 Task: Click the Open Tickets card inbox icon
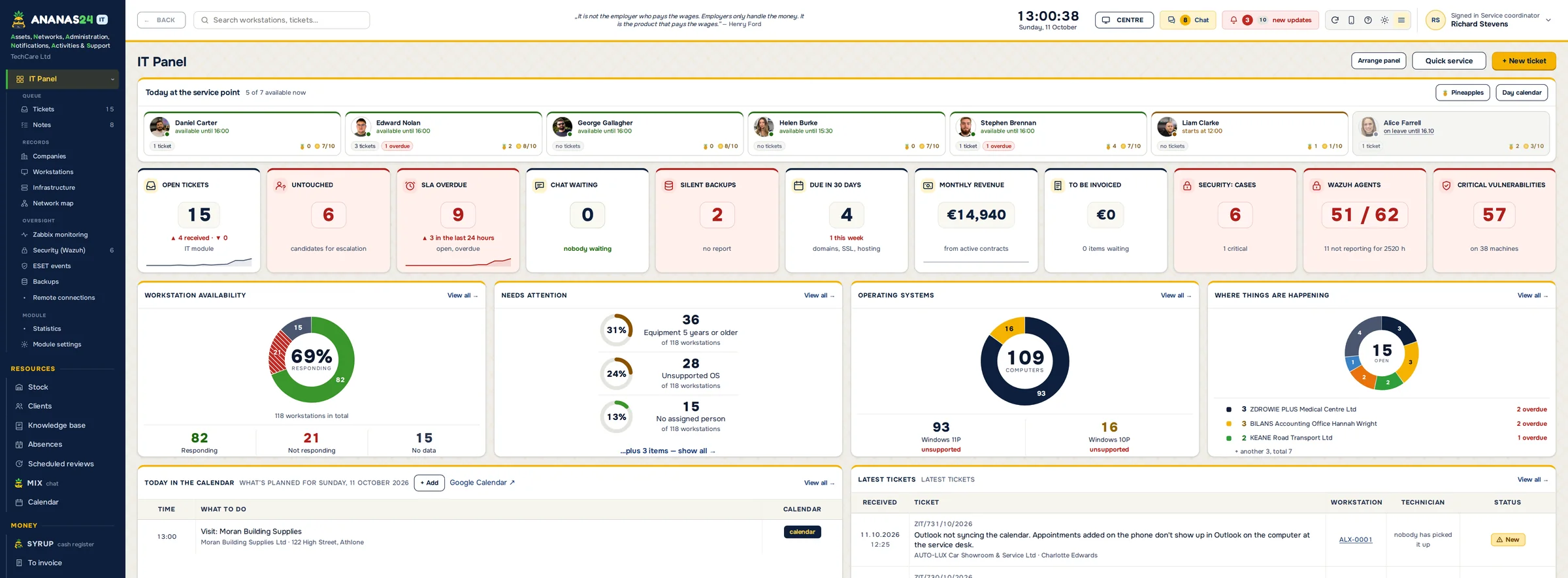(151, 185)
